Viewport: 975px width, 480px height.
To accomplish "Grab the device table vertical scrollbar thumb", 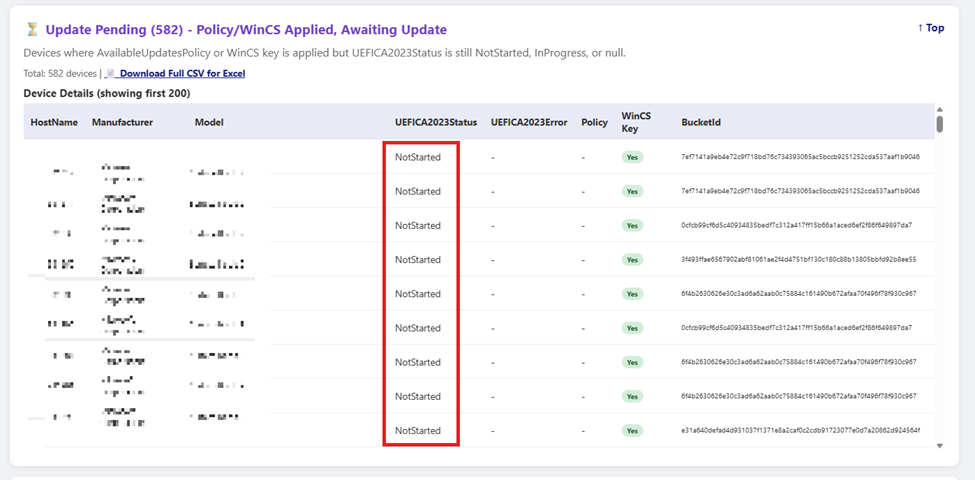I will click(939, 124).
